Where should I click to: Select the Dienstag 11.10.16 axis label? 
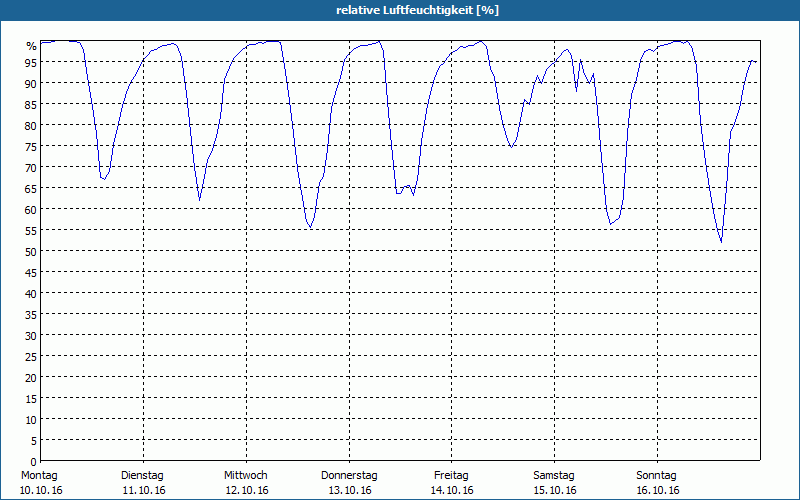pos(143,483)
